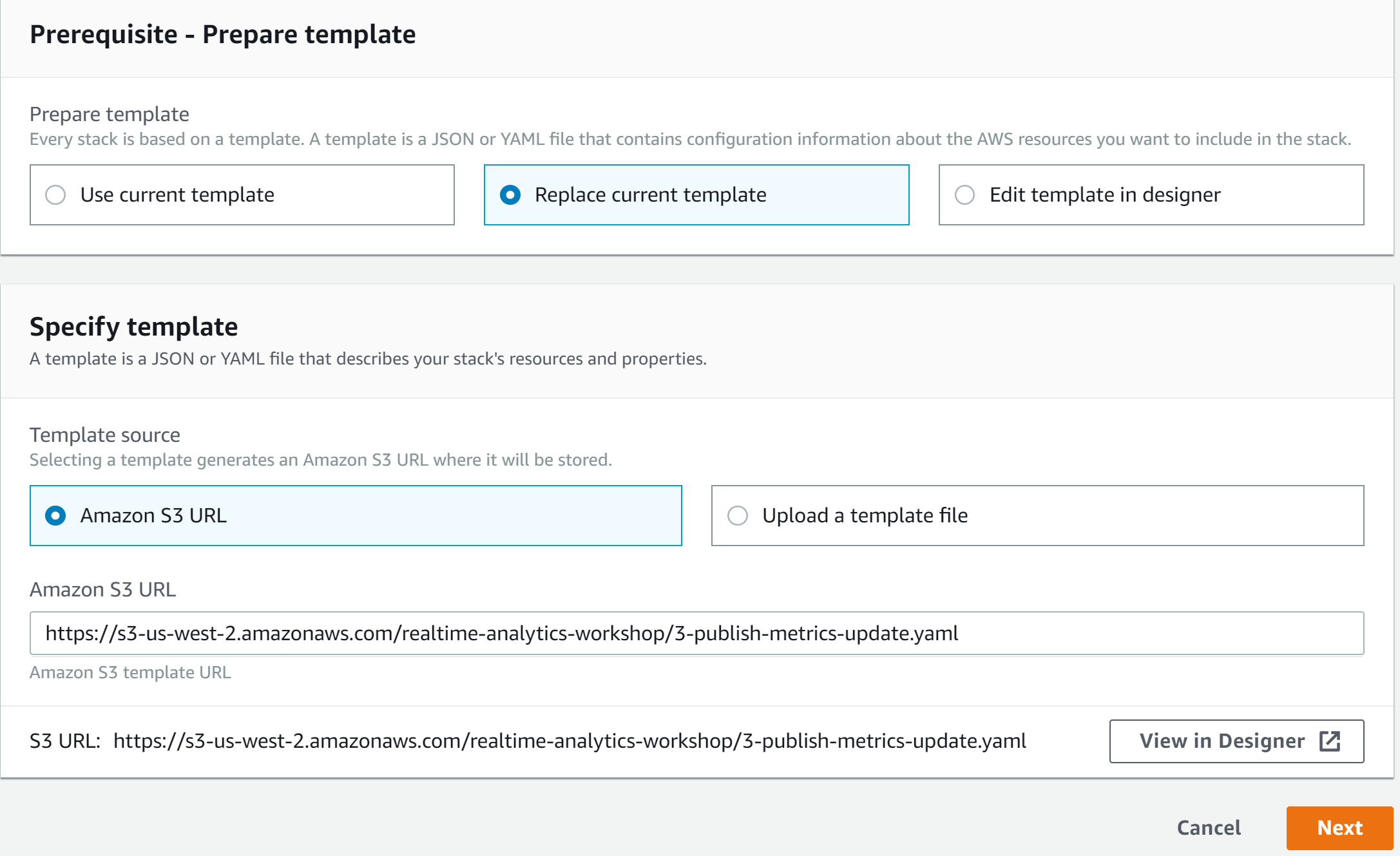The height and width of the screenshot is (856, 1400).
Task: Choose Upload a template file option
Action: pos(1037,515)
